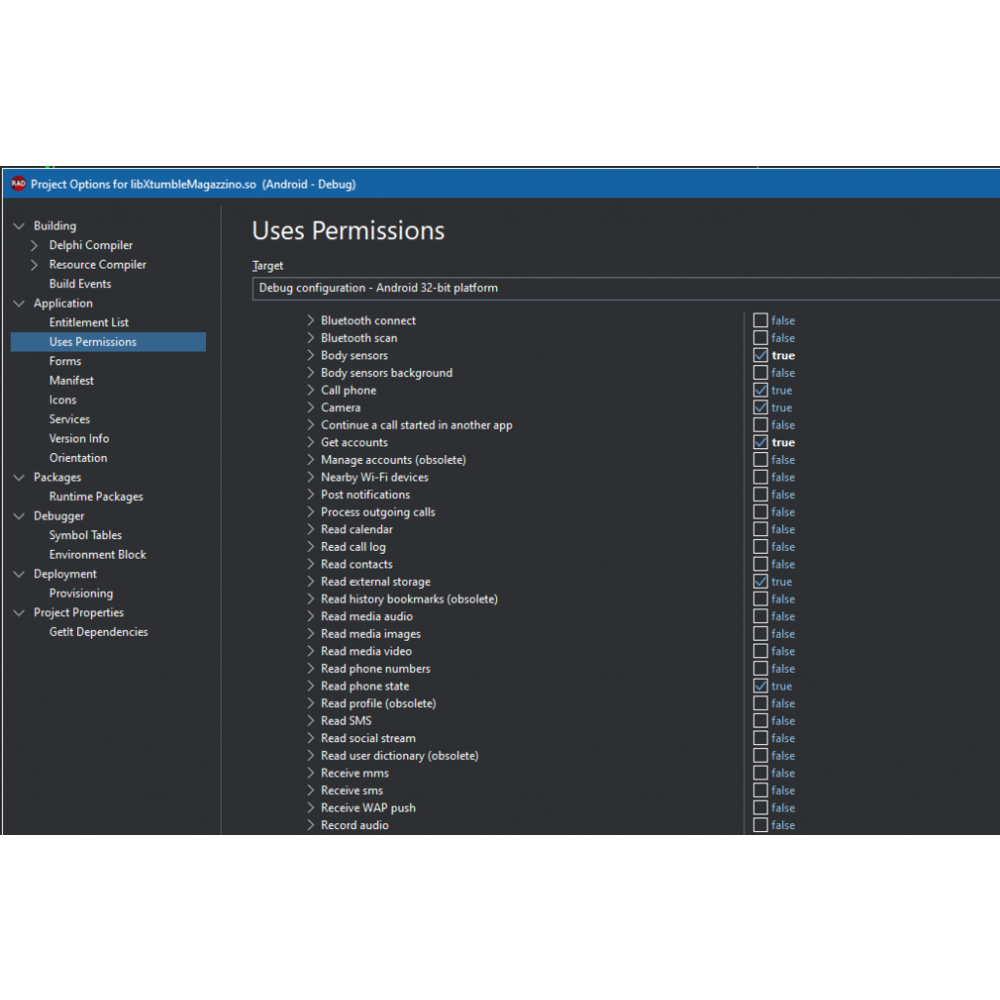Image resolution: width=1000 pixels, height=1000 pixels.
Task: Open the Manifest options page
Action: (71, 381)
